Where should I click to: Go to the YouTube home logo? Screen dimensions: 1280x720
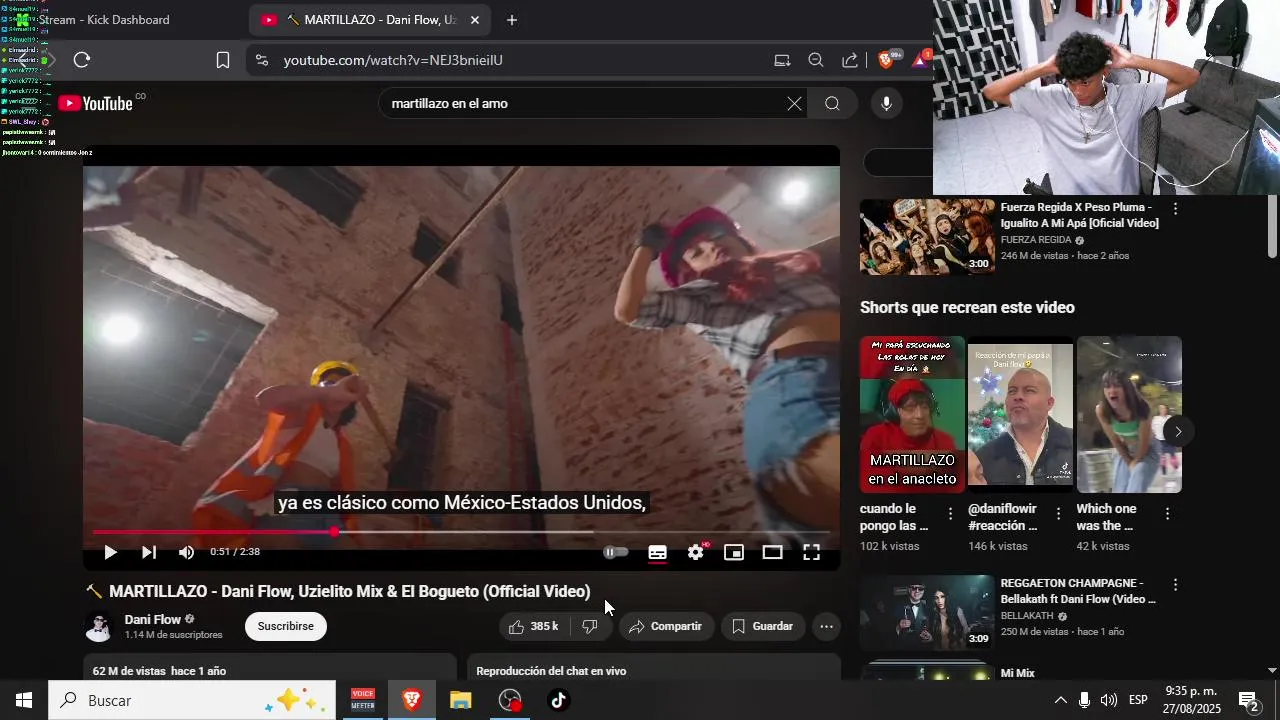tap(96, 103)
